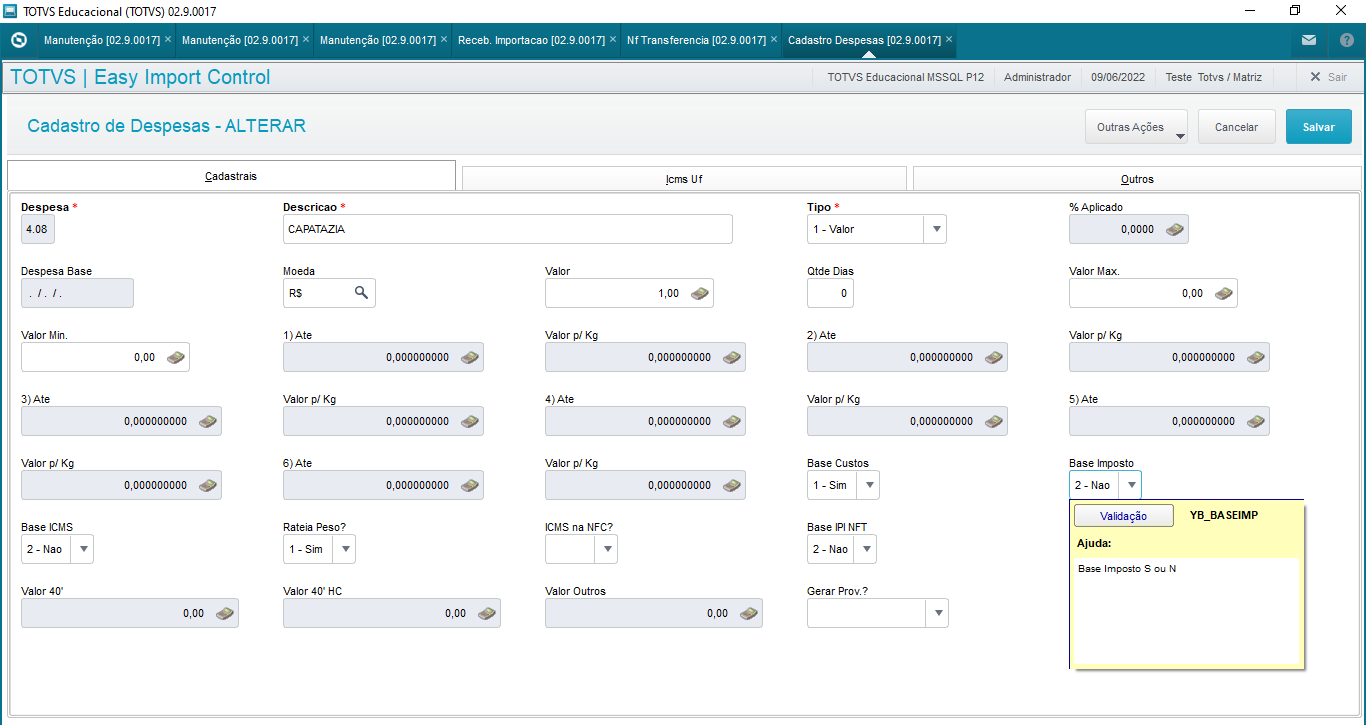
Task: Open the calculator icon in 4) Ate
Action: coord(731,421)
